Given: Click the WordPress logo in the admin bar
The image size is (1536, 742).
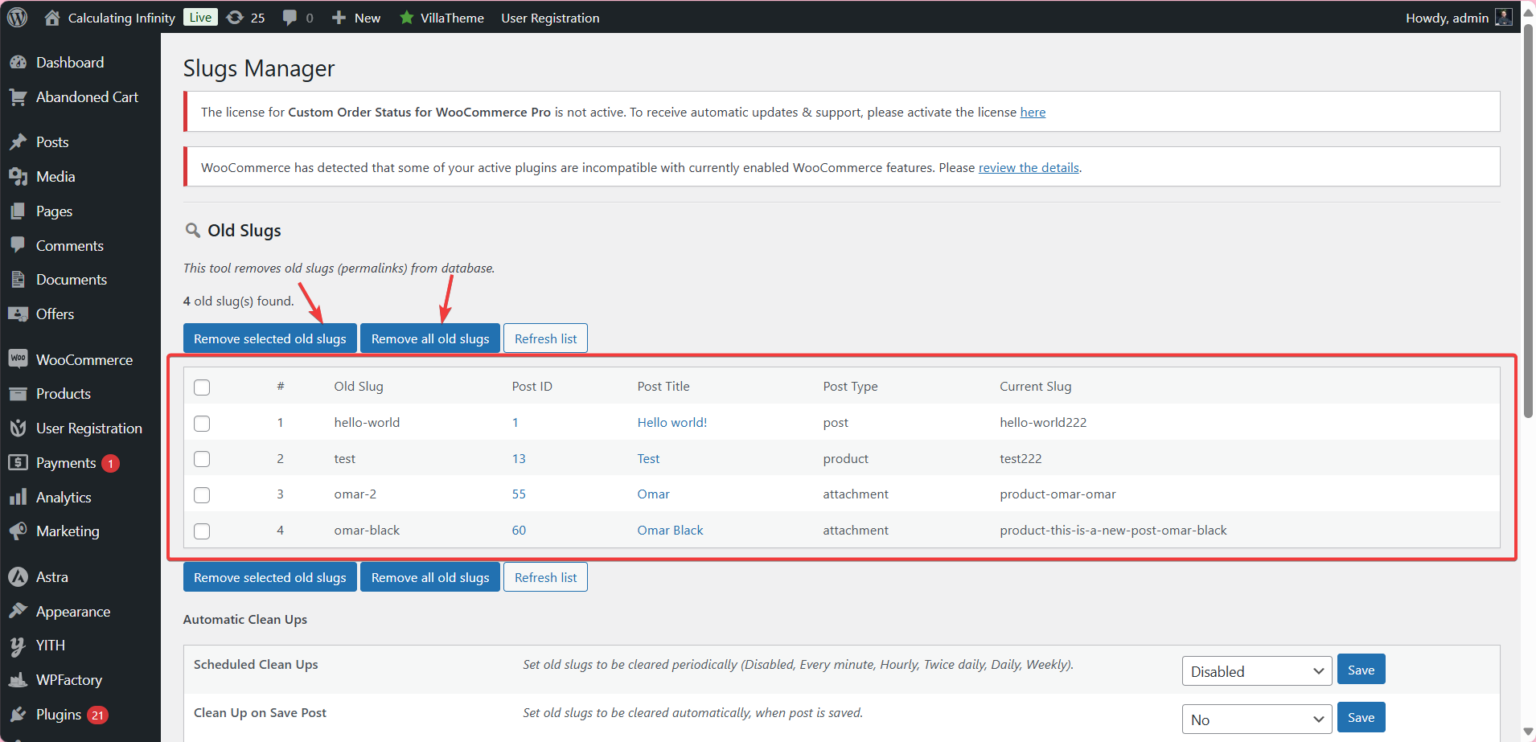Looking at the screenshot, I should (16, 17).
